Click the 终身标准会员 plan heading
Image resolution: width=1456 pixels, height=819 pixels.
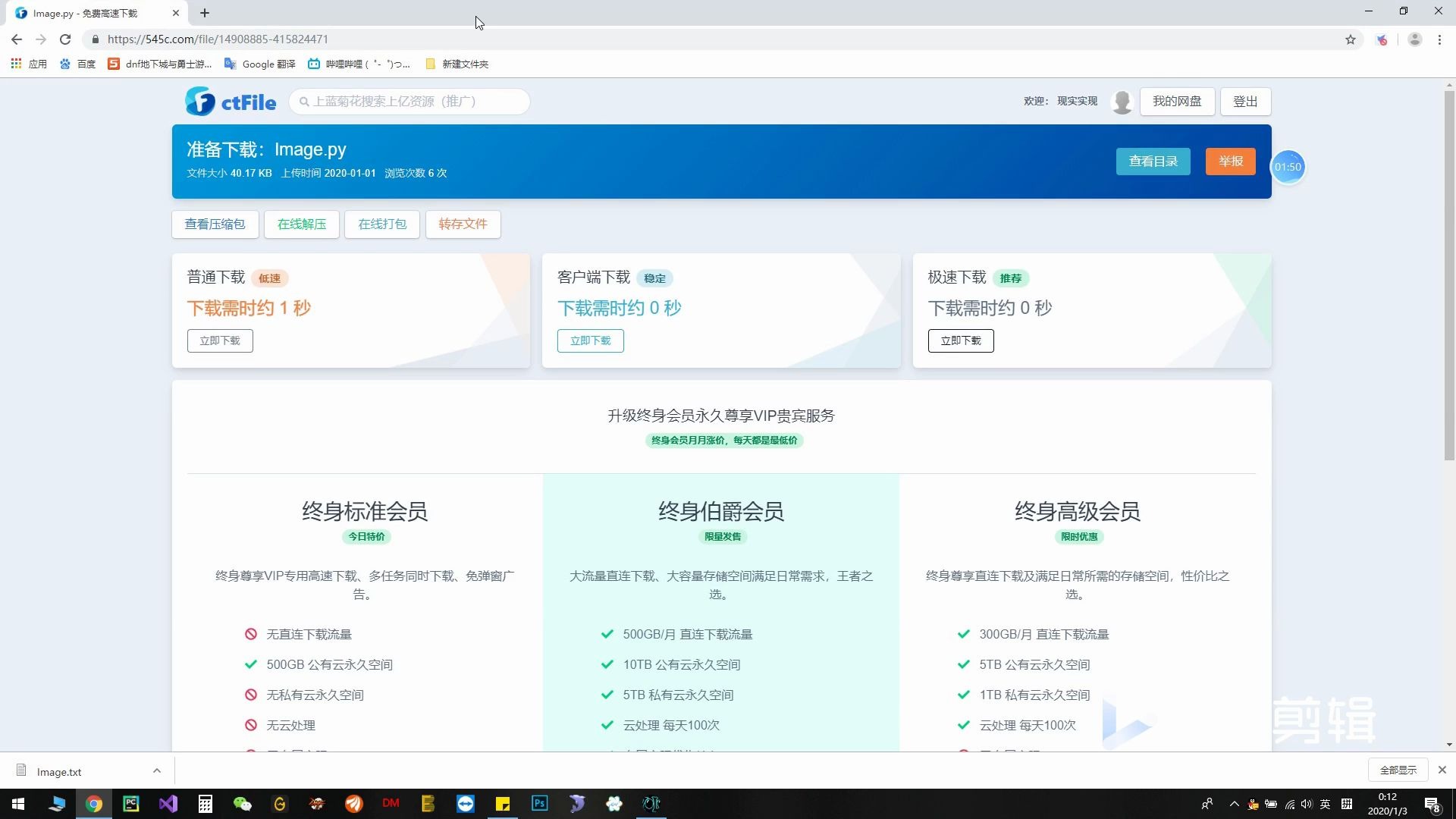coord(365,512)
